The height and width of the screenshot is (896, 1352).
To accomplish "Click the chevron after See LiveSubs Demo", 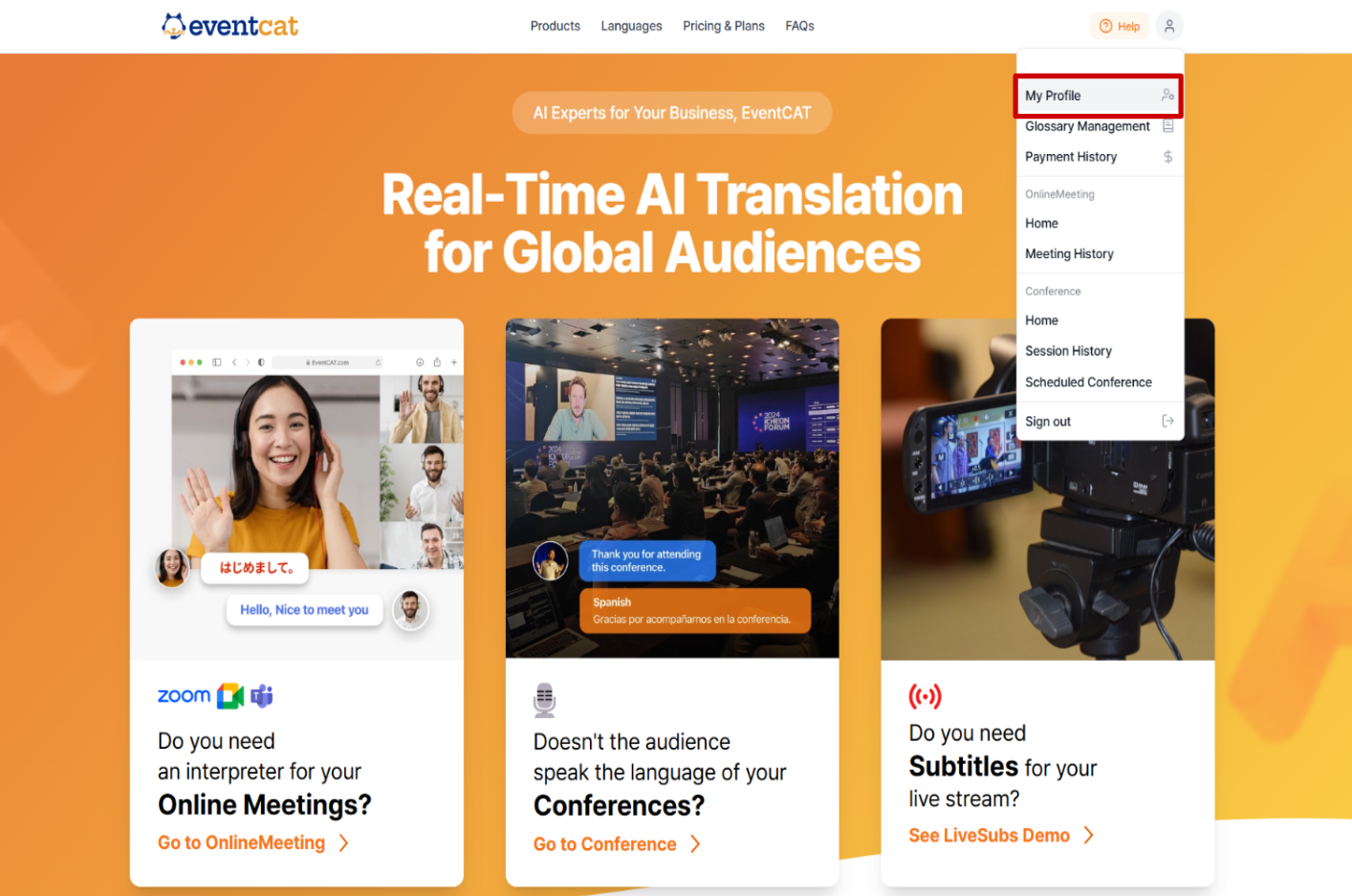I will pyautogui.click(x=1088, y=836).
